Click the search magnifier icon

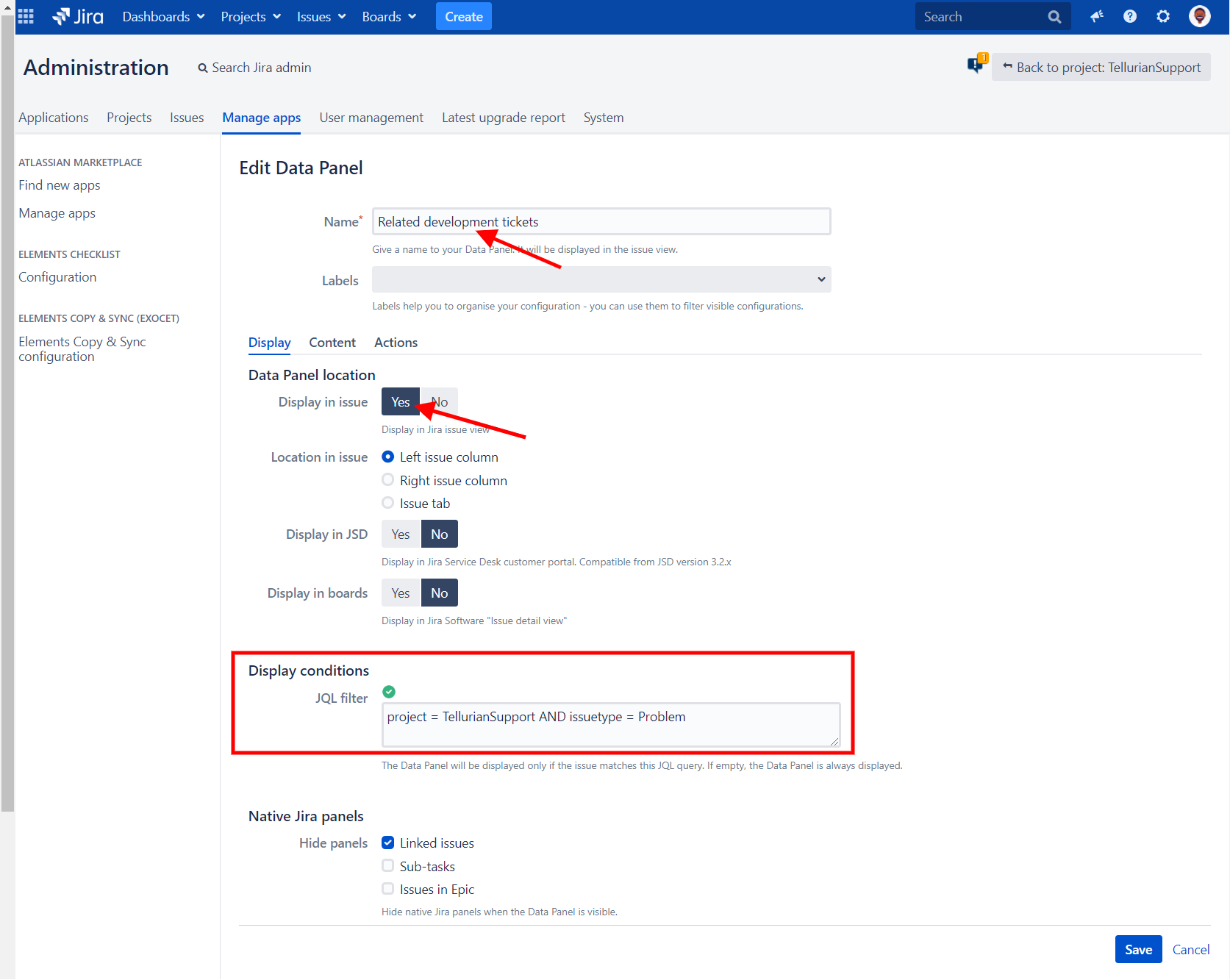1054,16
